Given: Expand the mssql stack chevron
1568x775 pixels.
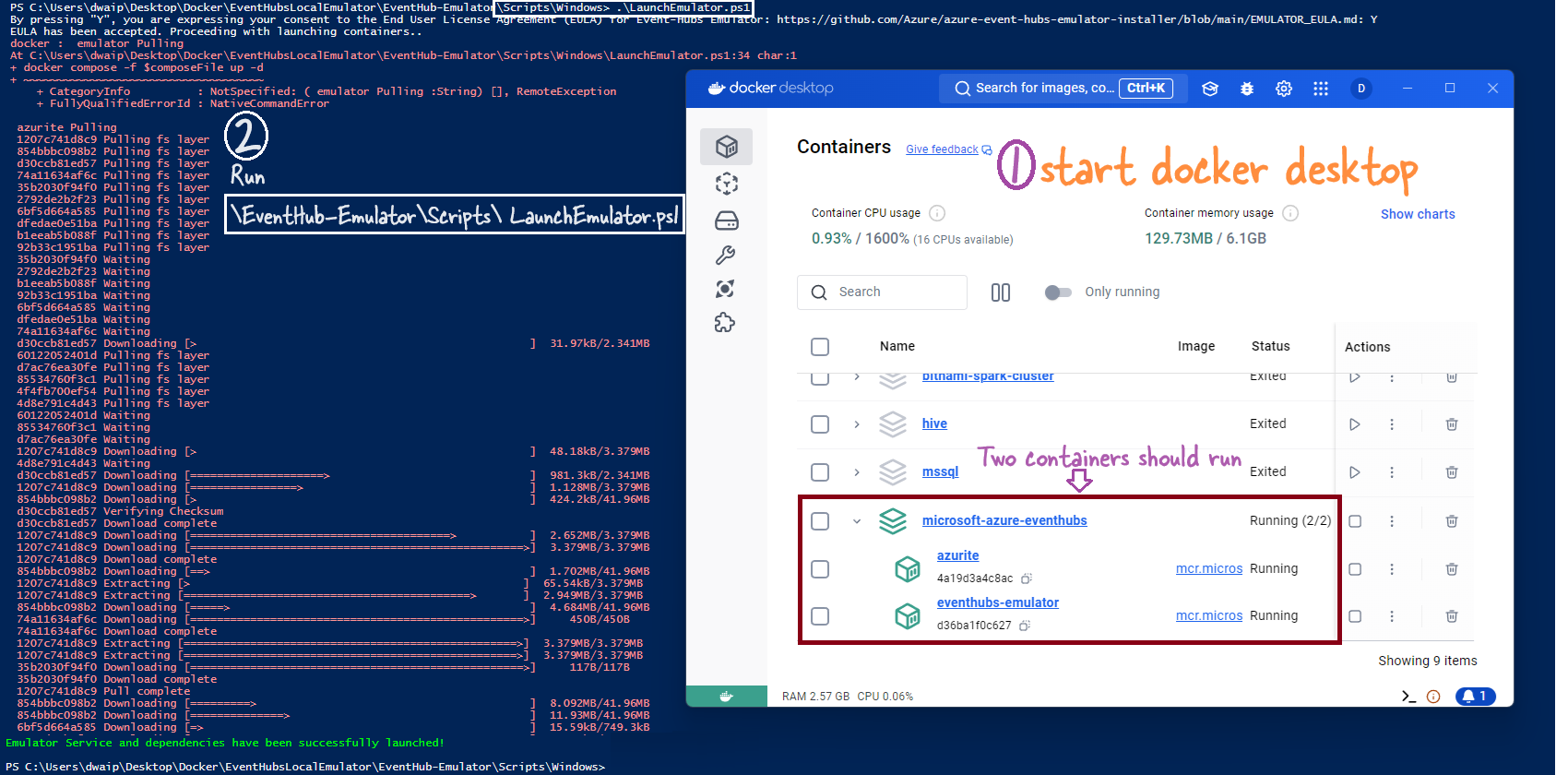Looking at the screenshot, I should coord(857,472).
